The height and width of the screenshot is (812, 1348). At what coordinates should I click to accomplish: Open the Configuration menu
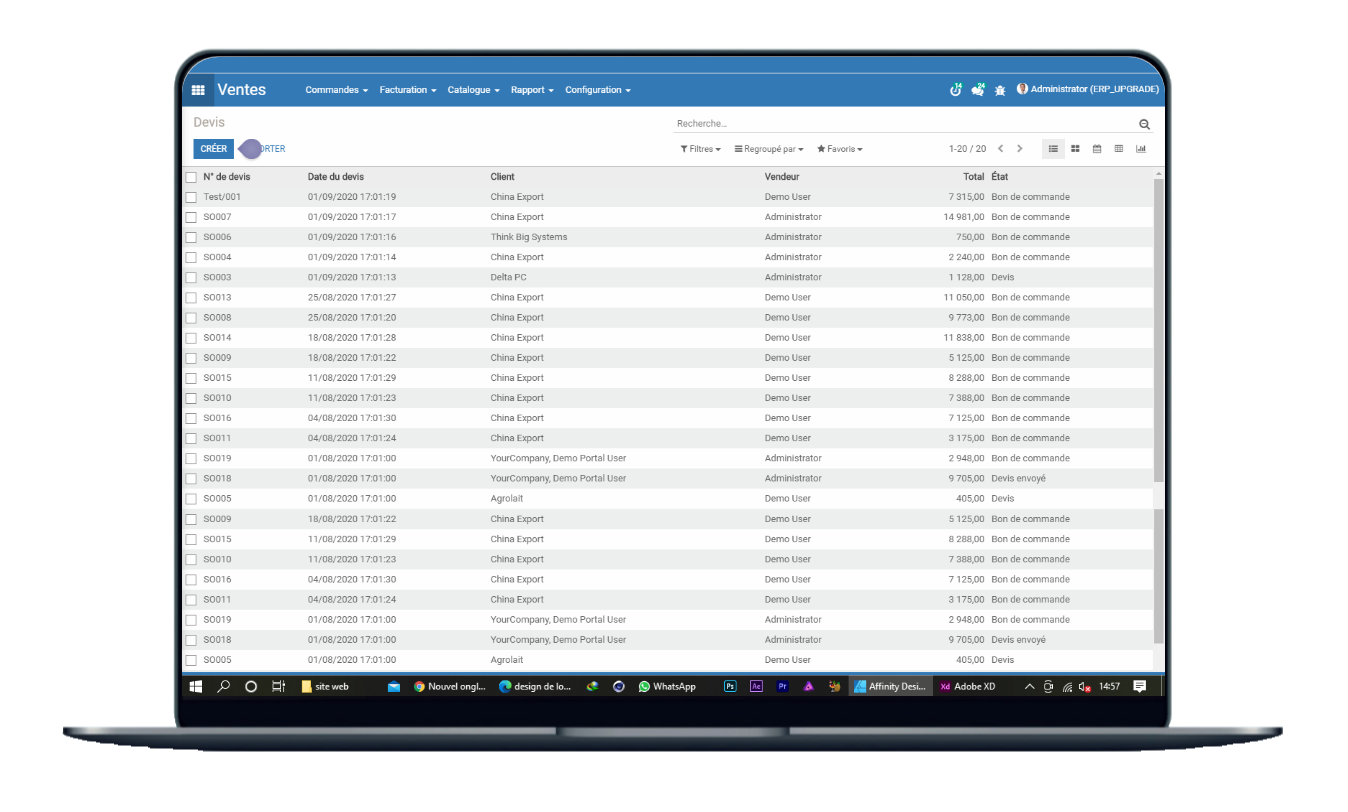tap(597, 90)
